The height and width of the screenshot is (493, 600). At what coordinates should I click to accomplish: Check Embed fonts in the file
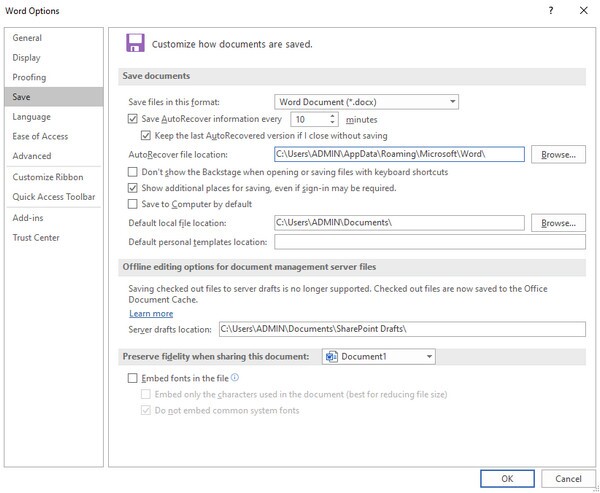pos(134,379)
